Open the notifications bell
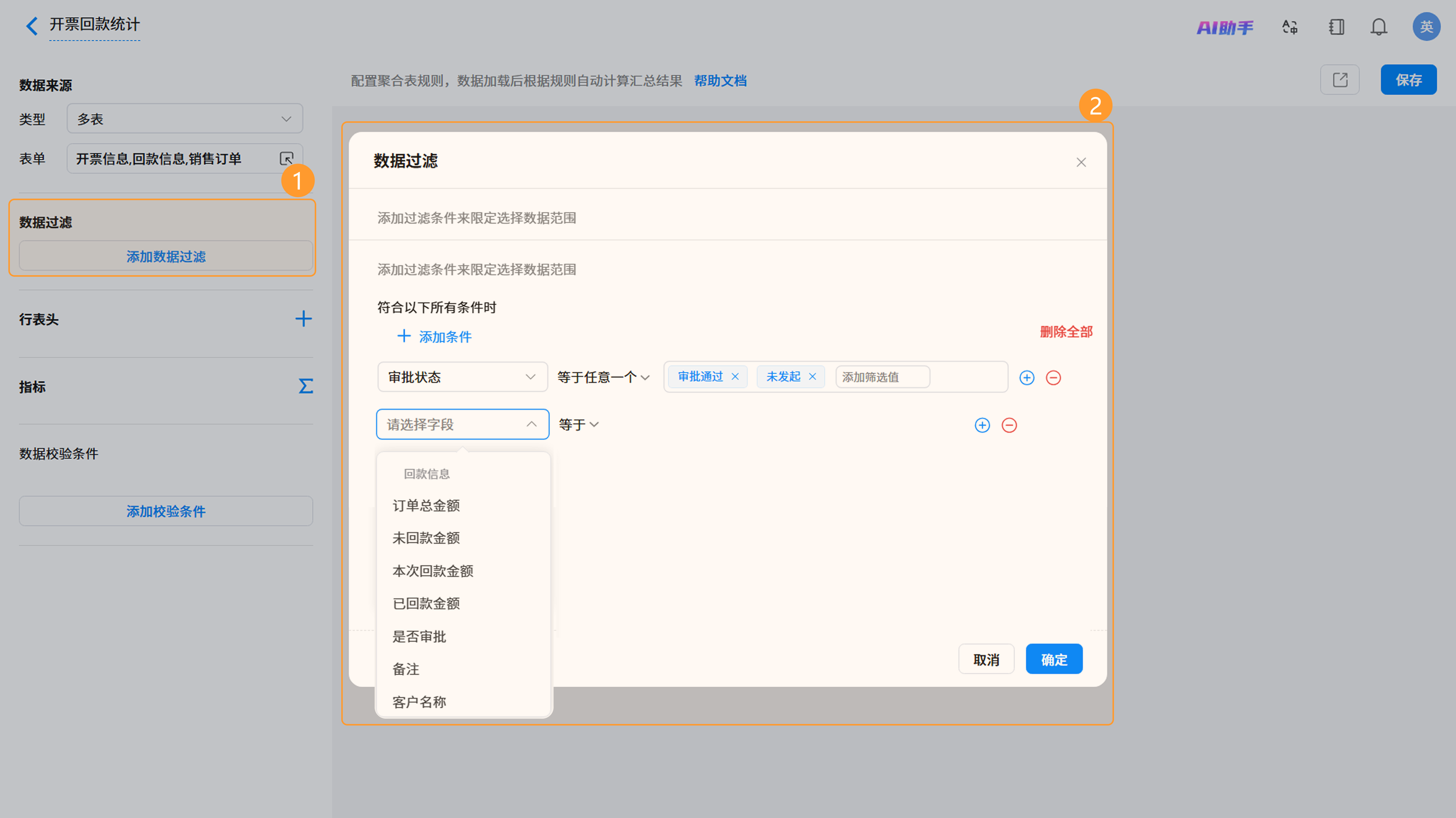This screenshot has width=1456, height=818. 1379,27
